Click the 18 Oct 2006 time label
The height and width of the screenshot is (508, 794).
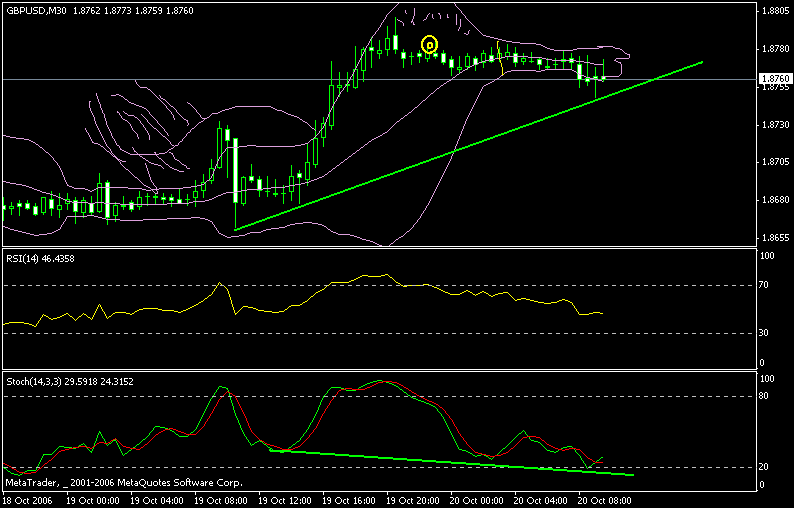point(28,501)
